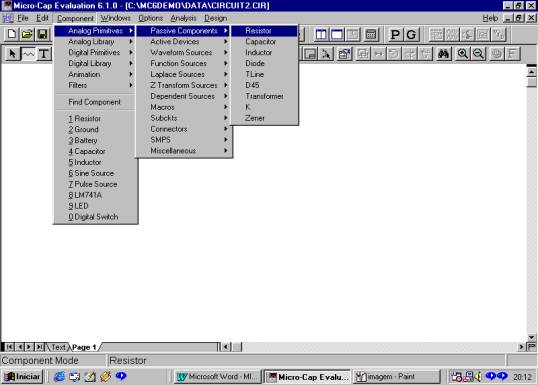Image resolution: width=538 pixels, height=385 pixels.
Task: Pick recent item 6 Sine Source
Action: coord(95,173)
